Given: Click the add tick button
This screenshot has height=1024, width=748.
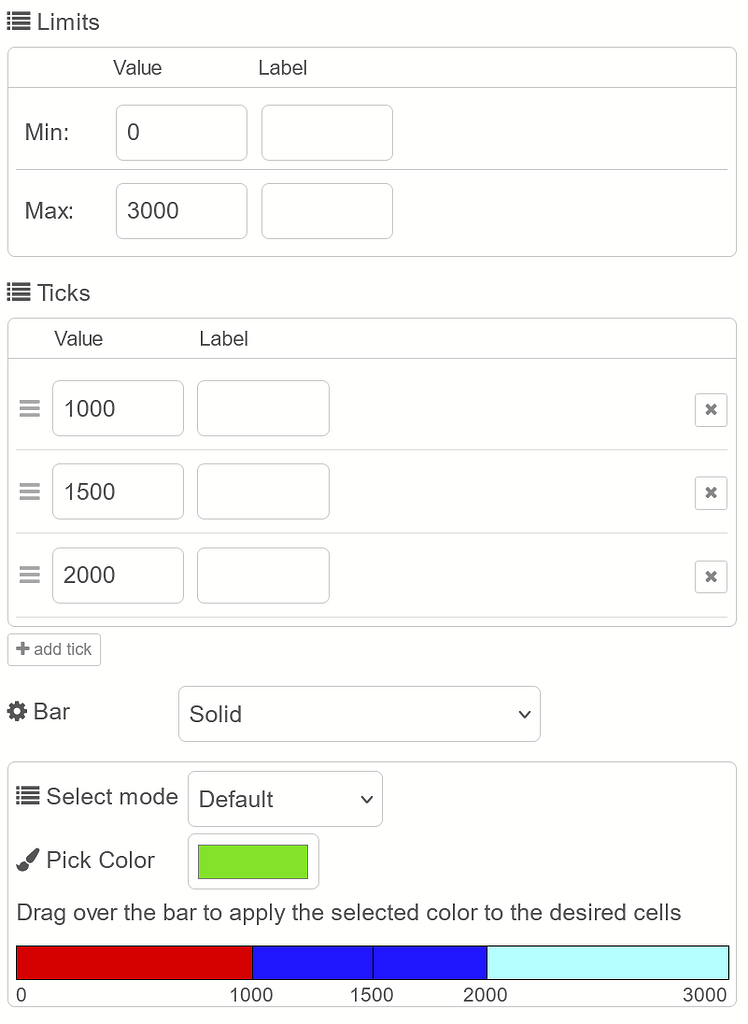Looking at the screenshot, I should pyautogui.click(x=54, y=649).
